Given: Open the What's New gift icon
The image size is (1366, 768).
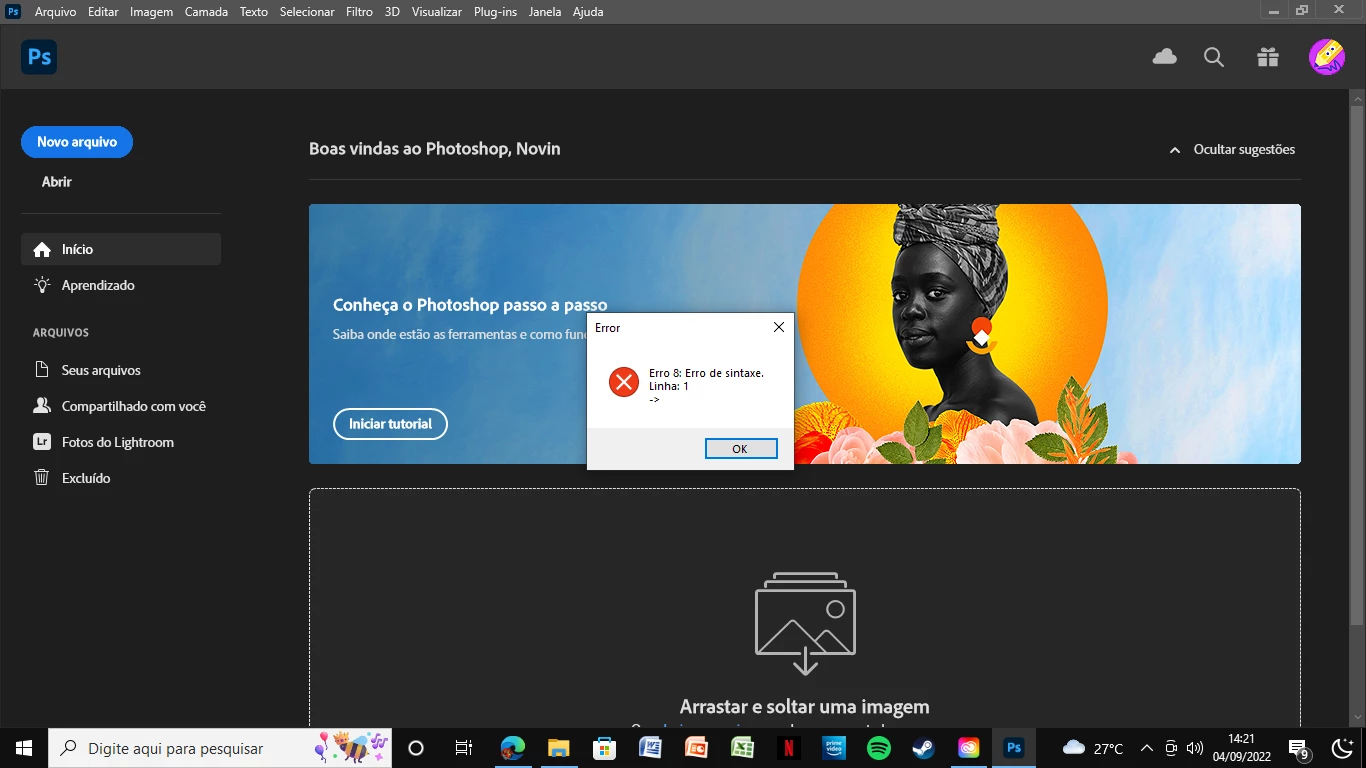Looking at the screenshot, I should 1268,57.
